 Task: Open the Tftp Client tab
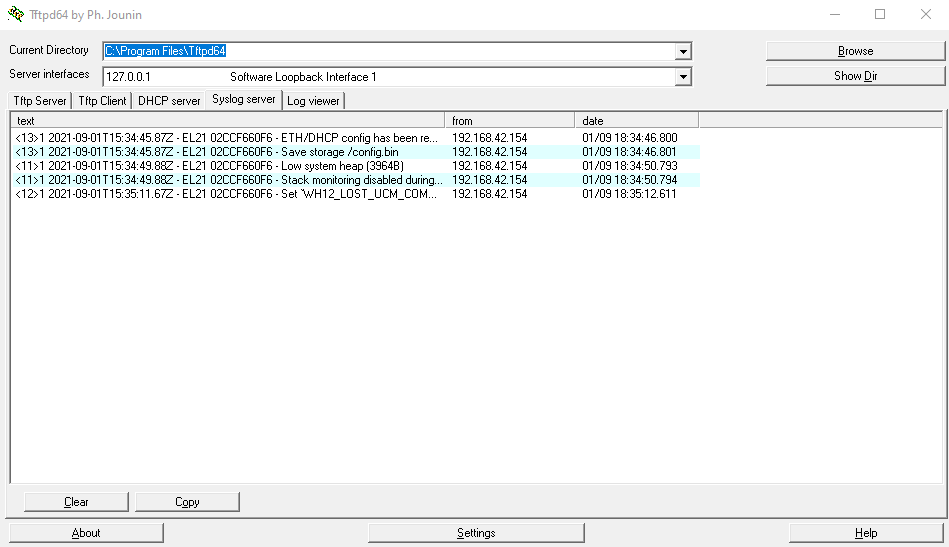[x=103, y=101]
